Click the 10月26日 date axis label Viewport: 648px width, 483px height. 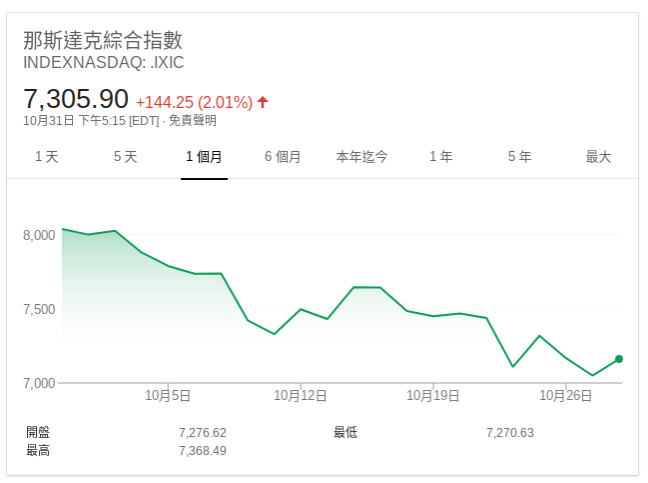(566, 396)
